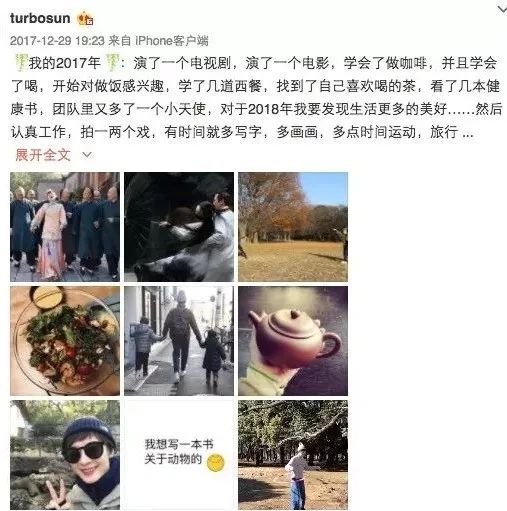Click the yellow smiley face in text image
The image size is (507, 511).
215,462
